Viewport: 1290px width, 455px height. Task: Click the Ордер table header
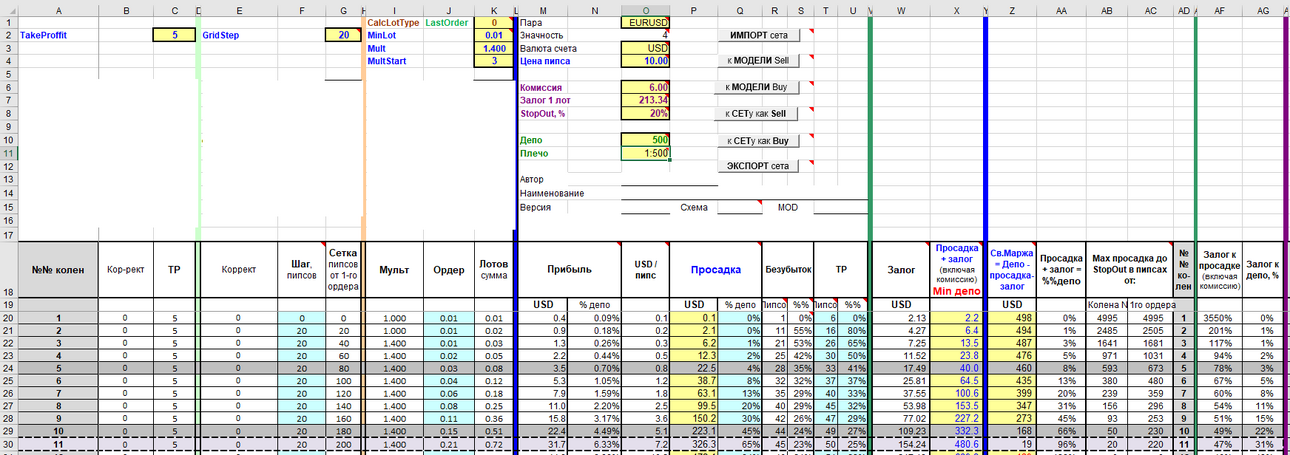pyautogui.click(x=449, y=270)
